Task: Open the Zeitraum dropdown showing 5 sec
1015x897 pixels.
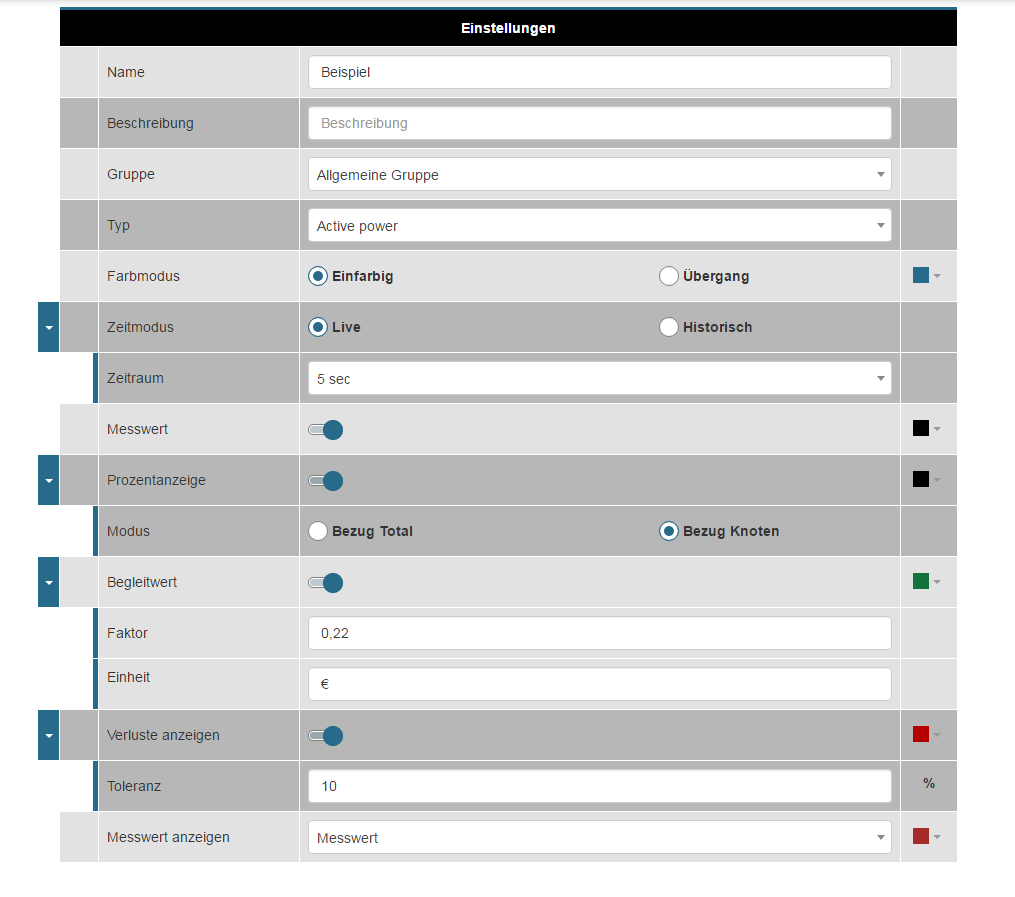Action: coord(599,379)
